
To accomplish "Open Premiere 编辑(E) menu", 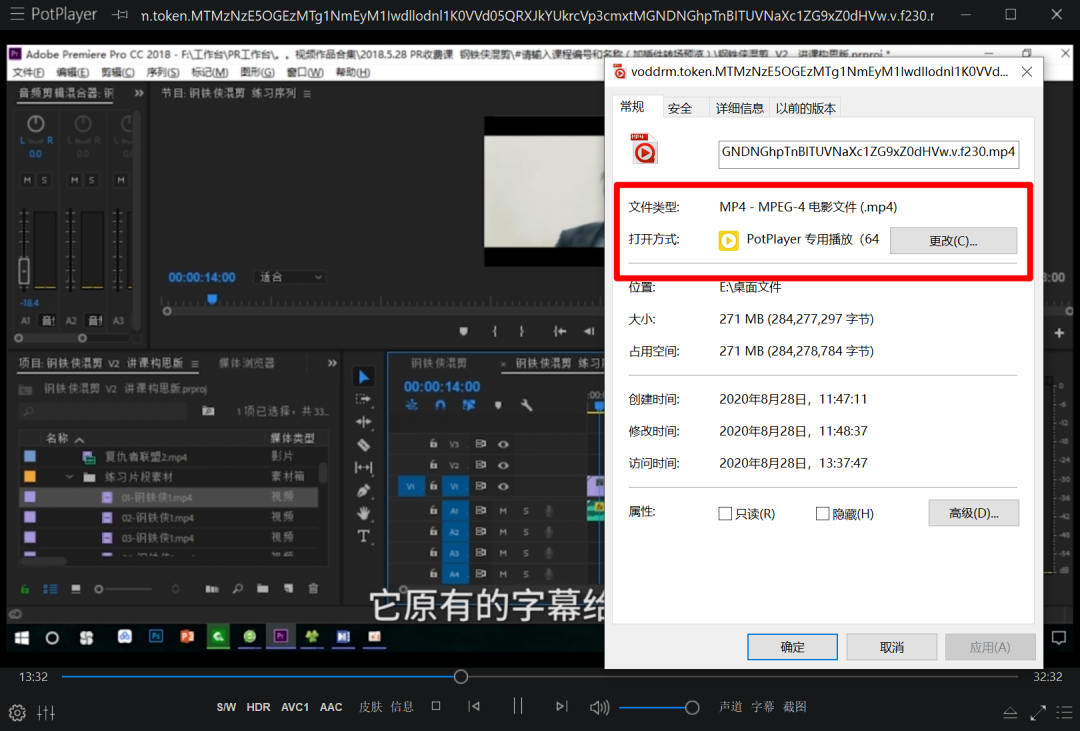I will (72, 72).
